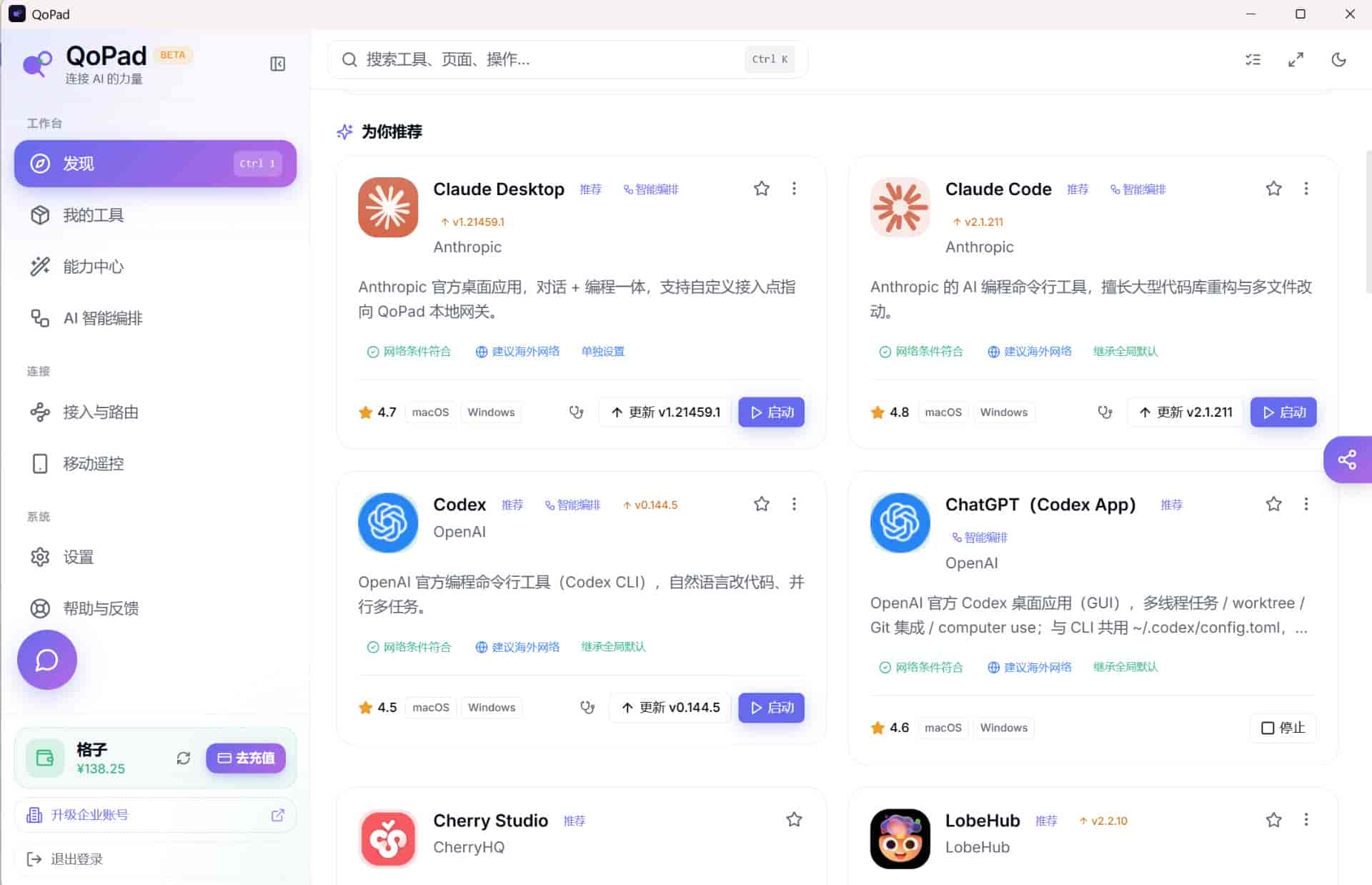Open 我的工具 in the sidebar

(155, 215)
